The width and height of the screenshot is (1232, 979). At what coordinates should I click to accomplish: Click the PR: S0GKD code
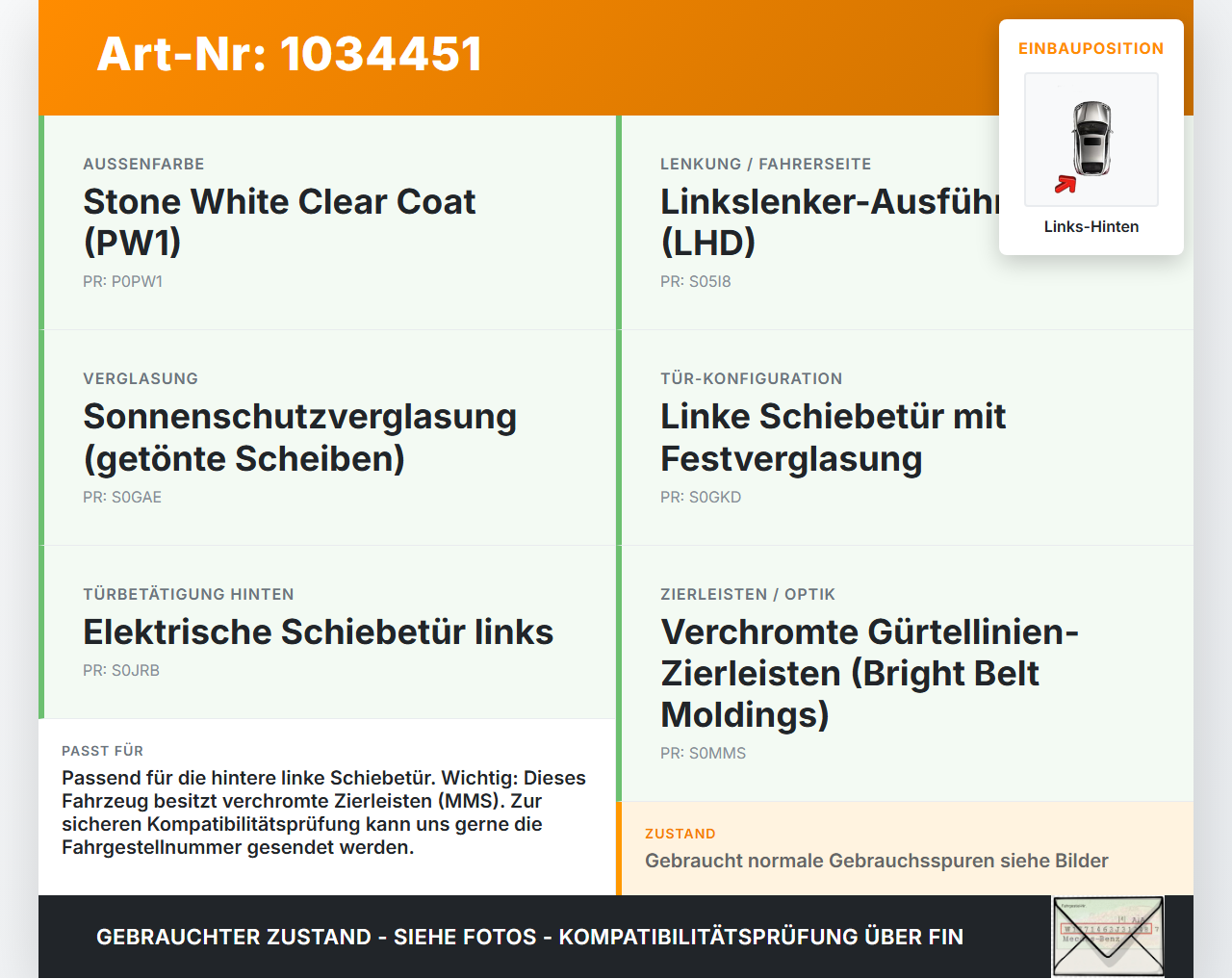tap(701, 497)
